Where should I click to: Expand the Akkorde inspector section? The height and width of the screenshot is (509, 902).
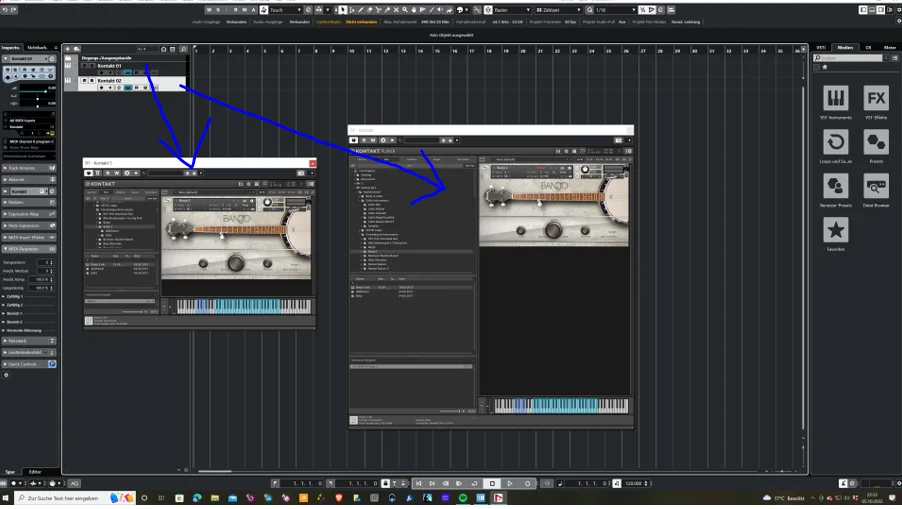point(29,179)
